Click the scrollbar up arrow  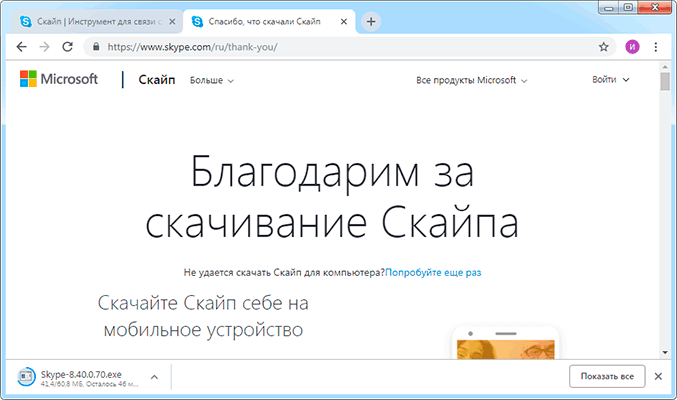pos(665,67)
